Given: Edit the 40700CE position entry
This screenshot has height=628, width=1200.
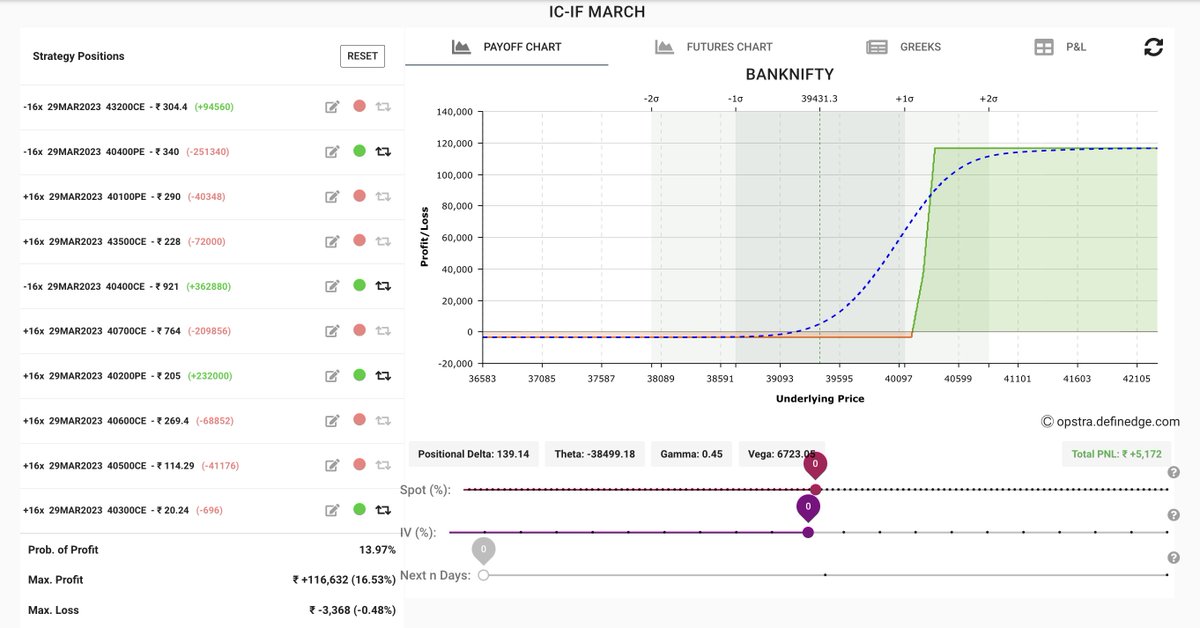Looking at the screenshot, I should pyautogui.click(x=332, y=330).
